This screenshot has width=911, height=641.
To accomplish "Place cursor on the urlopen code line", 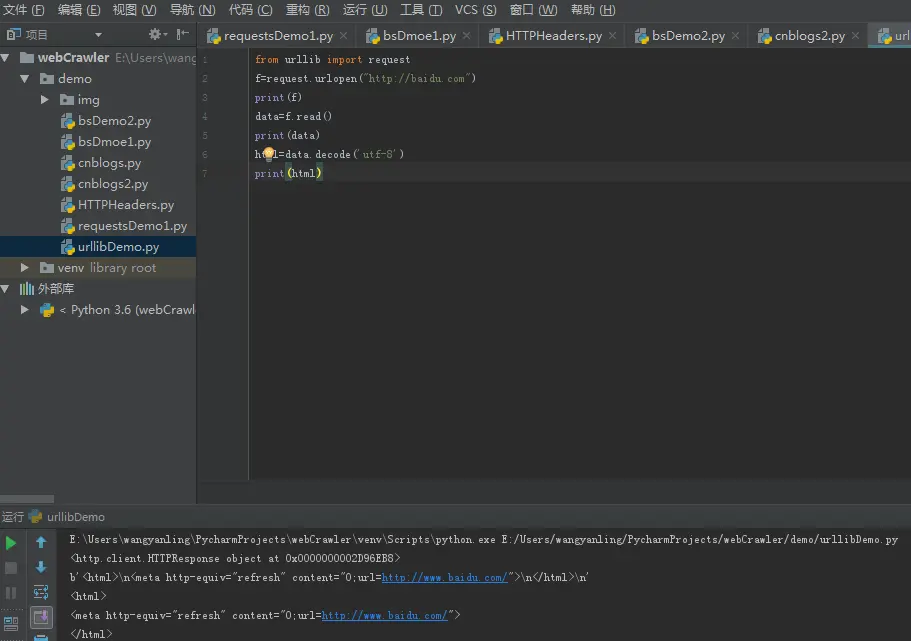I will 365,78.
